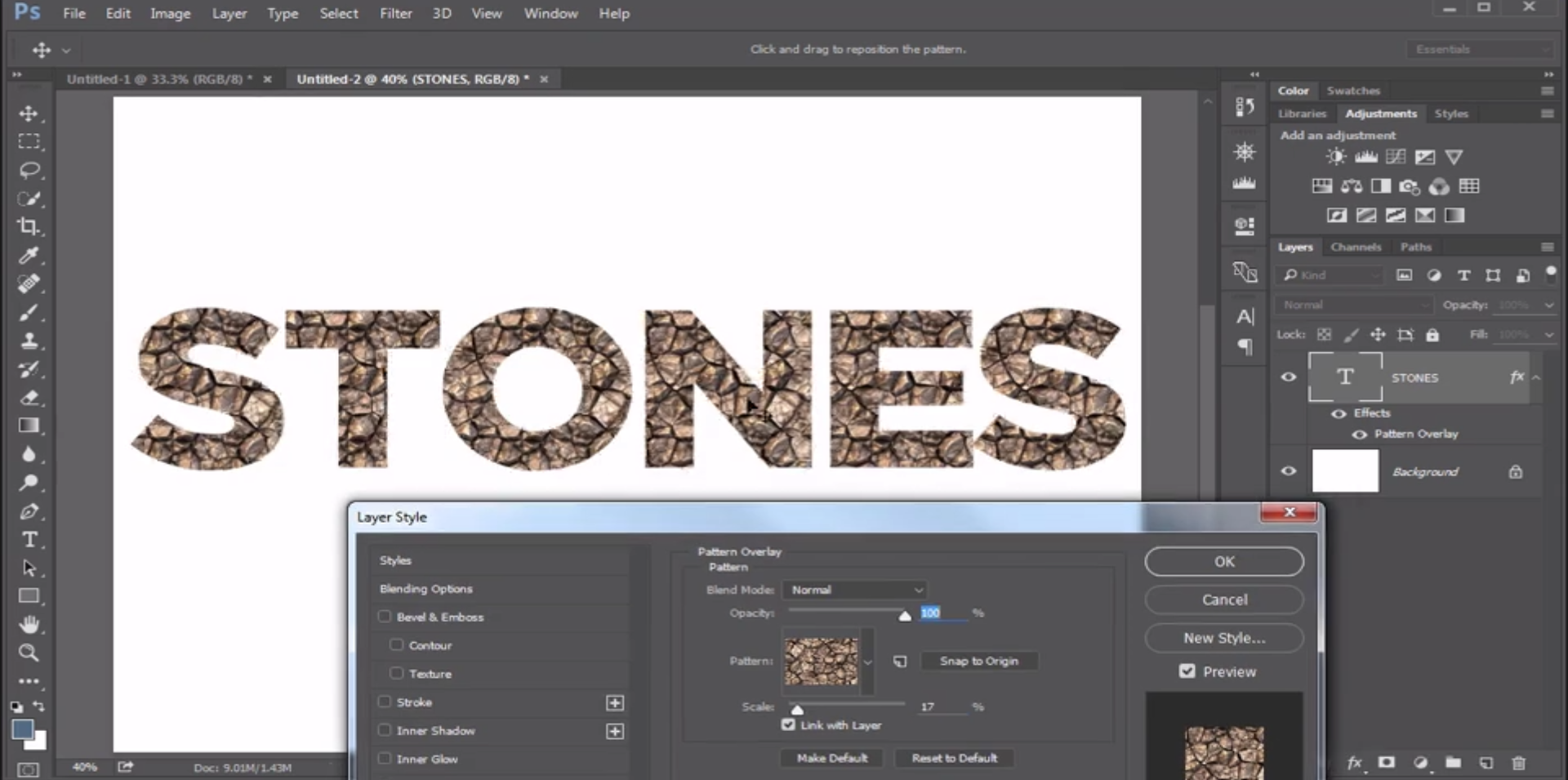Screen dimensions: 1568x780
Task: Select the Move tool in toolbar
Action: [29, 114]
